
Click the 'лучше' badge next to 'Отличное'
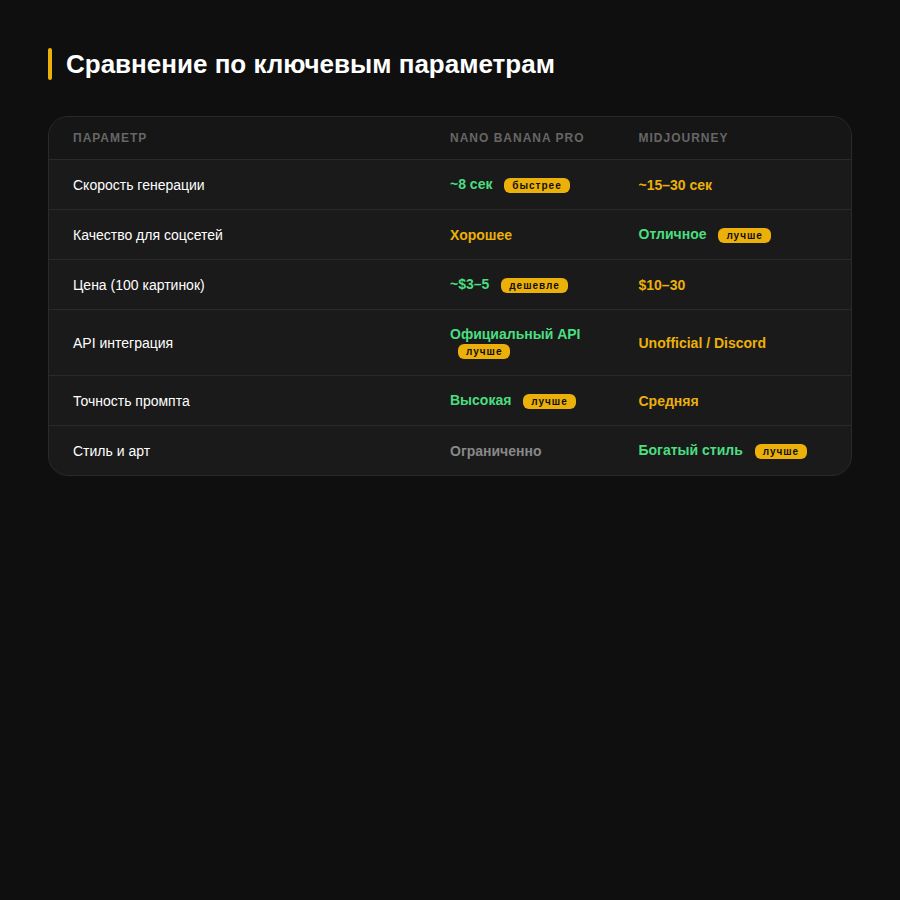click(744, 235)
